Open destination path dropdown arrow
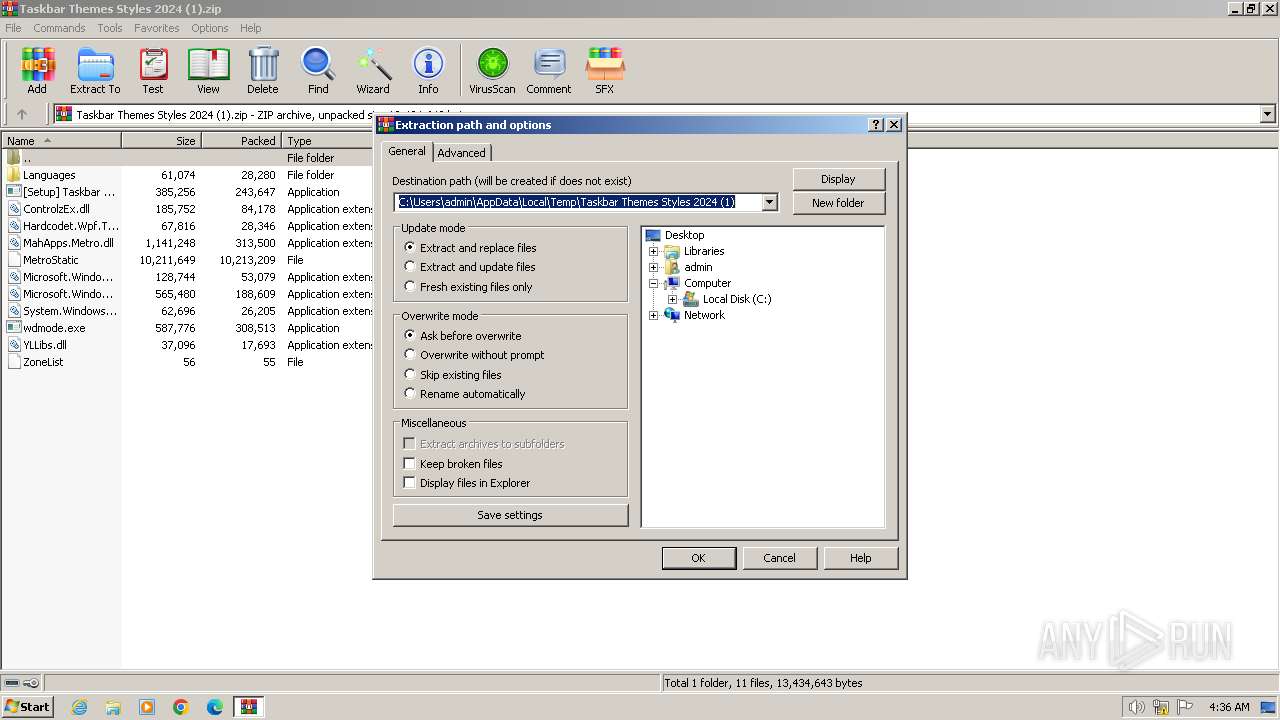The height and width of the screenshot is (720, 1280). pyautogui.click(x=769, y=202)
